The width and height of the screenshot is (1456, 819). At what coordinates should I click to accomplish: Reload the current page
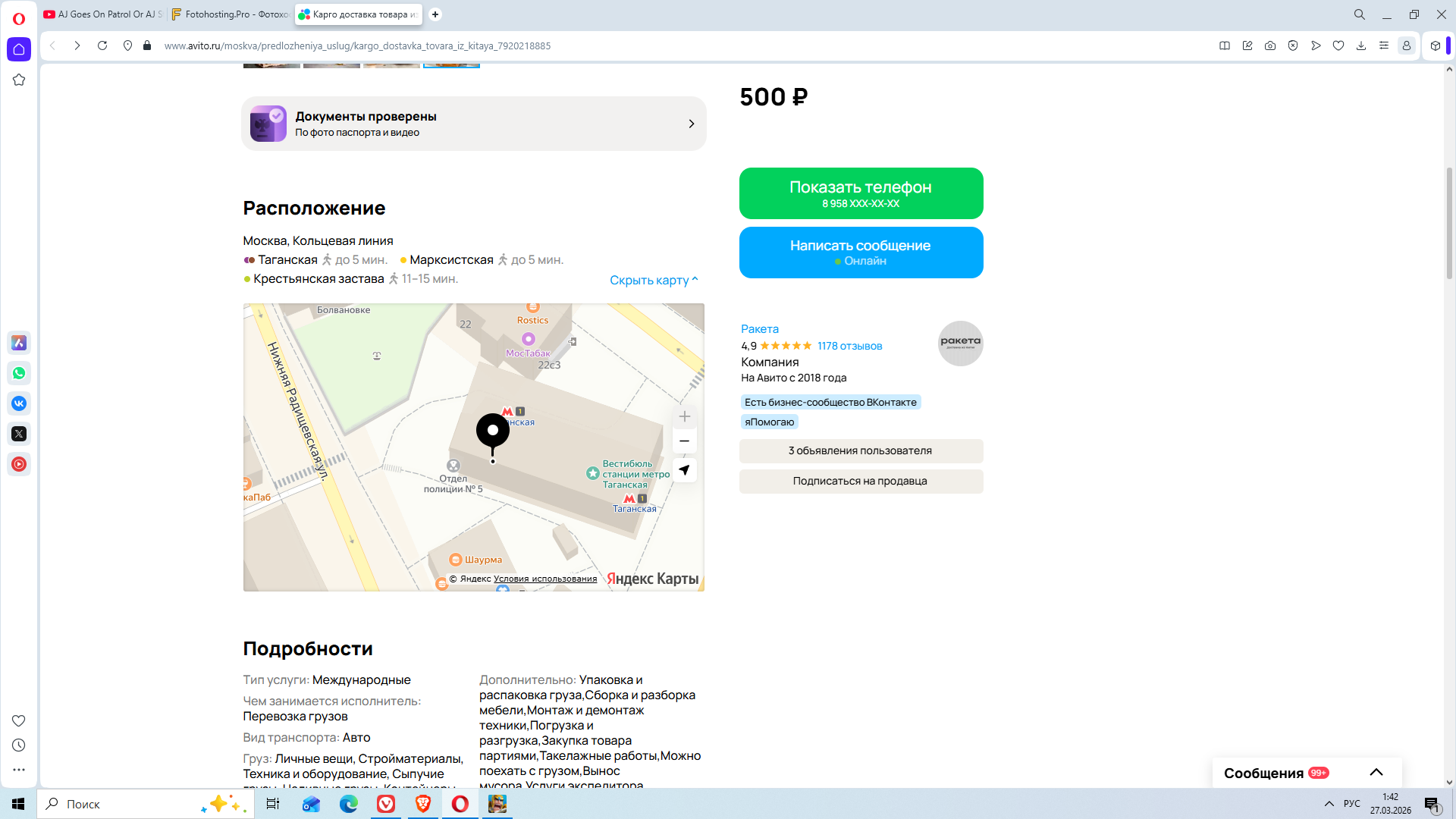[x=102, y=45]
